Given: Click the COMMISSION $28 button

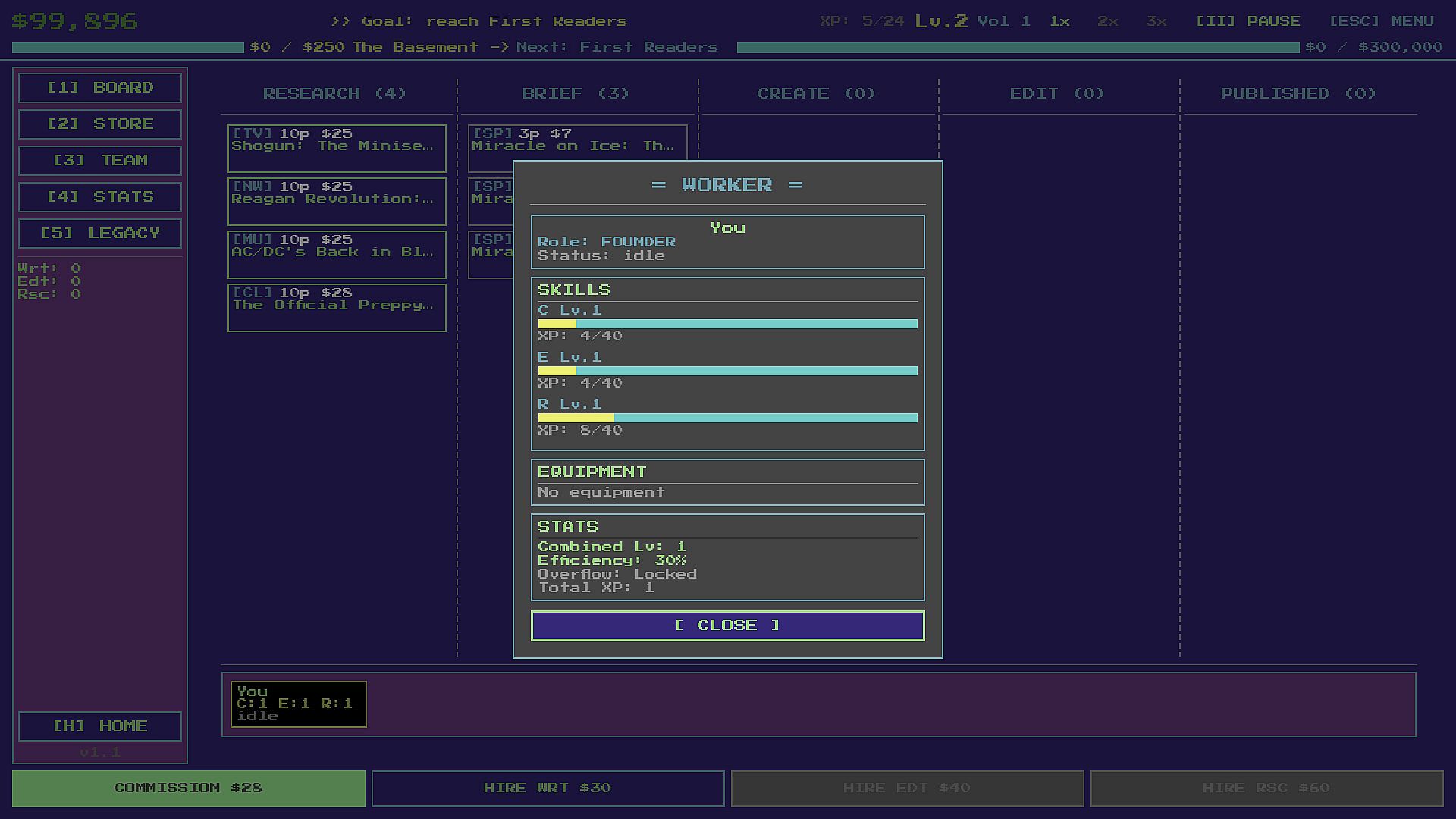Looking at the screenshot, I should pos(189,789).
